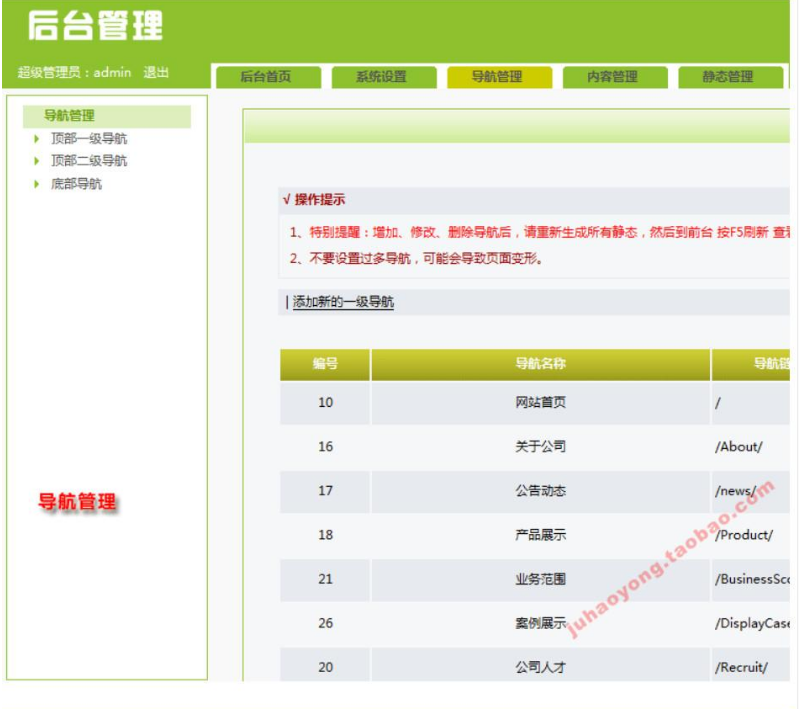Select 底部导航 in the sidebar
Screen dimensions: 799x709
[x=76, y=184]
